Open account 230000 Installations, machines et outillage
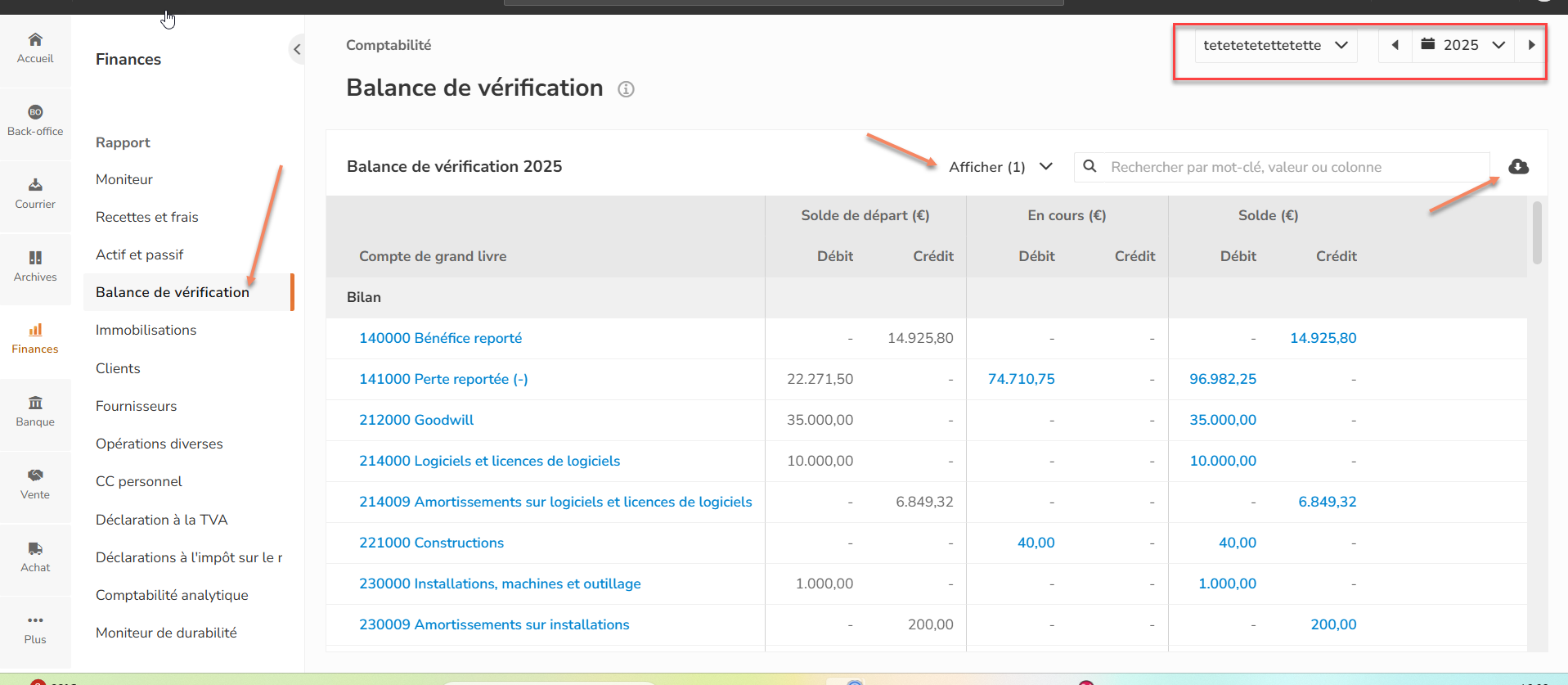Image resolution: width=1568 pixels, height=685 pixels. 500,584
